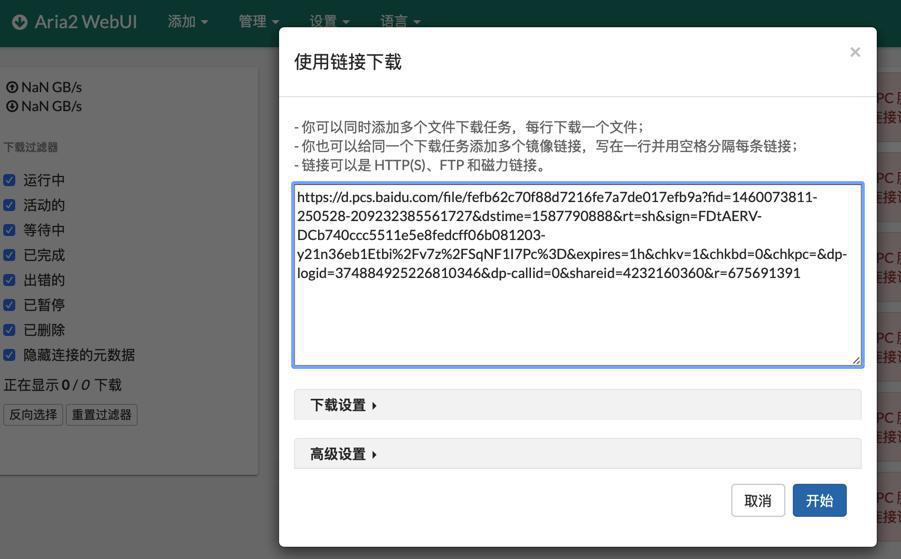
Task: Click the download speed arrow icon
Action: click(x=12, y=106)
